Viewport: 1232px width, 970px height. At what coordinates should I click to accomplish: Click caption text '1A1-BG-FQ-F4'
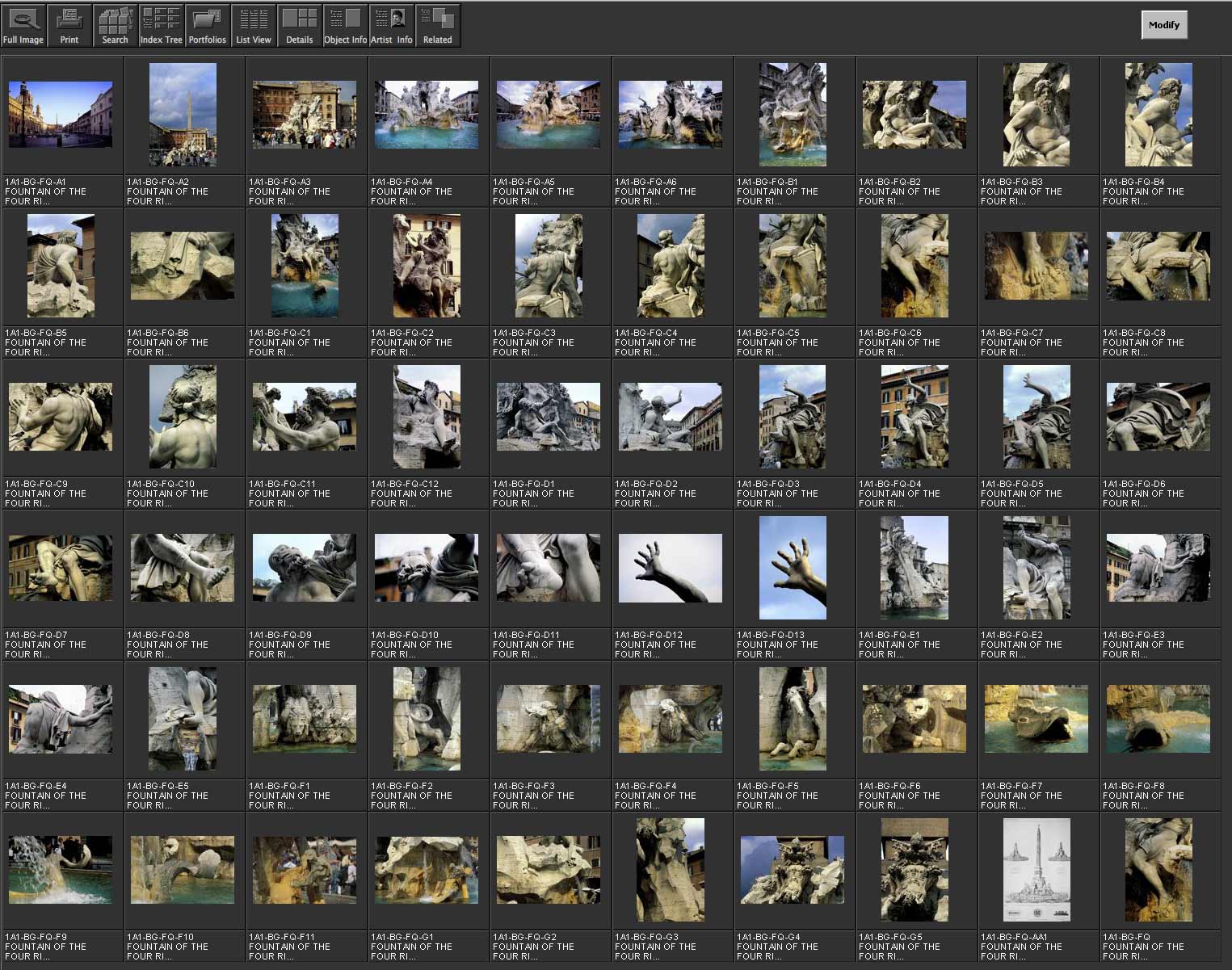(645, 786)
